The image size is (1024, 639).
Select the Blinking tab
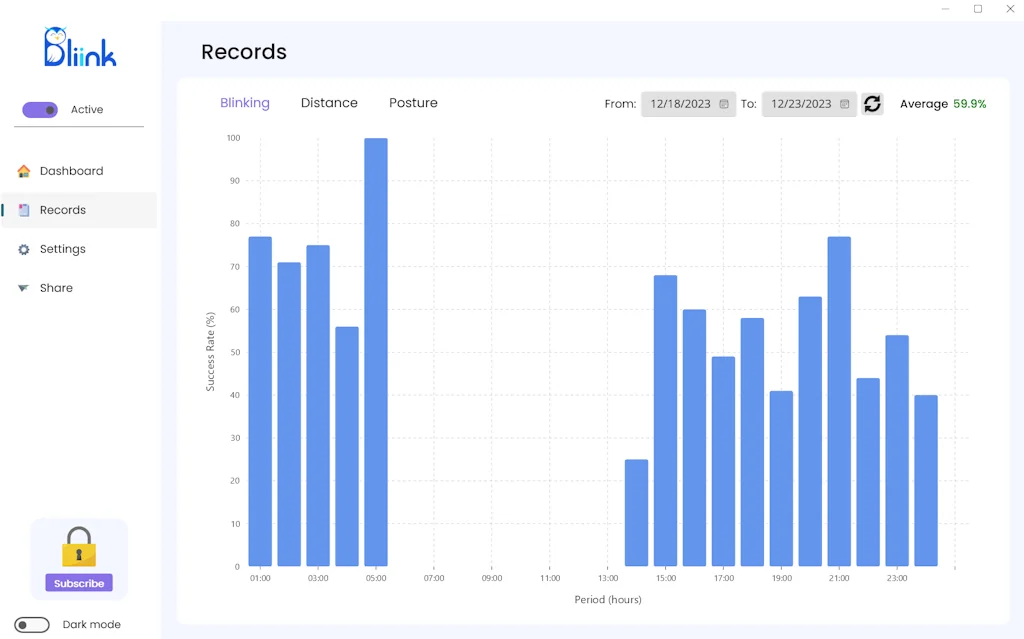[245, 103]
